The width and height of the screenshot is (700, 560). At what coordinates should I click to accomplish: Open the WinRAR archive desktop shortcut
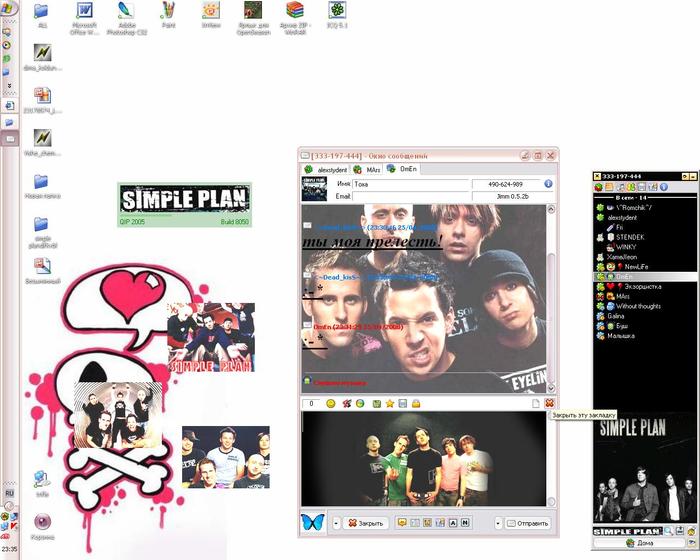coord(295,18)
